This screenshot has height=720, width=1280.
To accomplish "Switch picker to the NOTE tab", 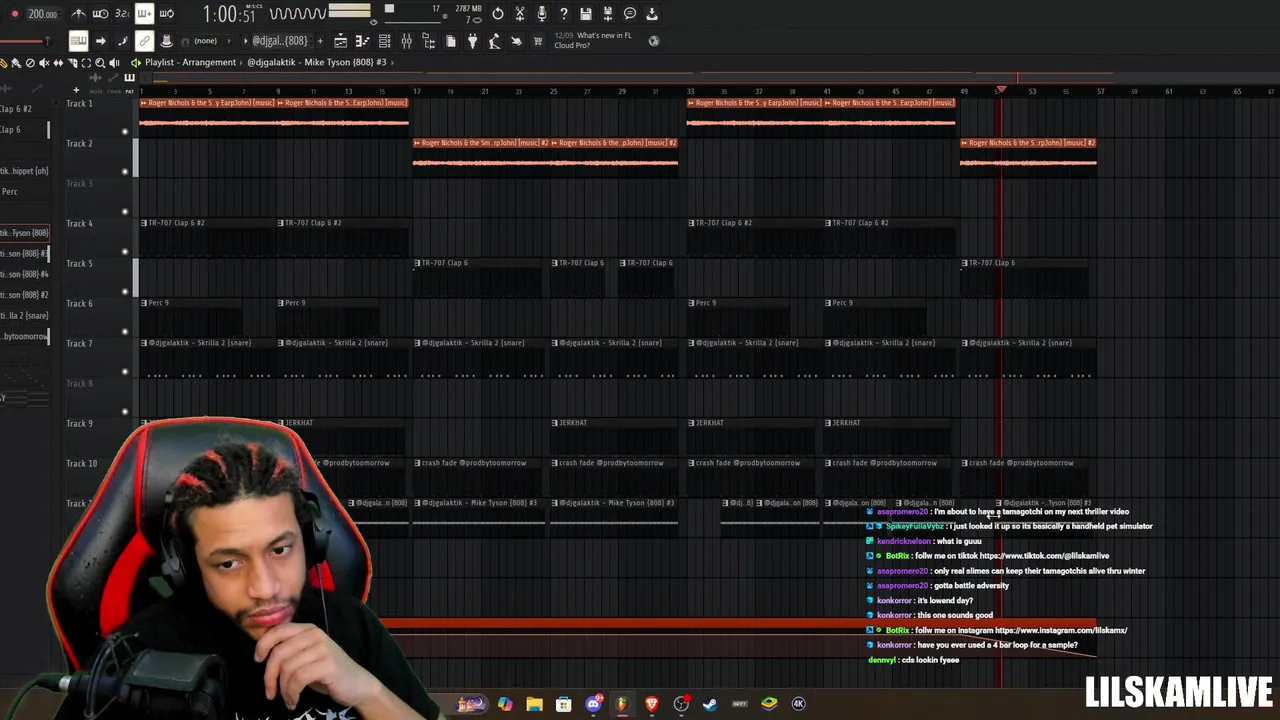I will point(94,91).
